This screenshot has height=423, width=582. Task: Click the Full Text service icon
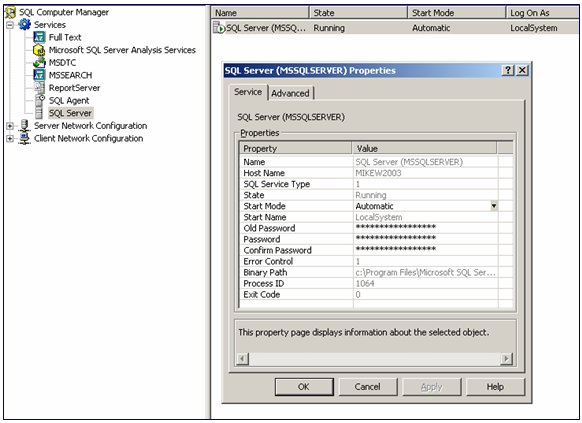pos(39,37)
